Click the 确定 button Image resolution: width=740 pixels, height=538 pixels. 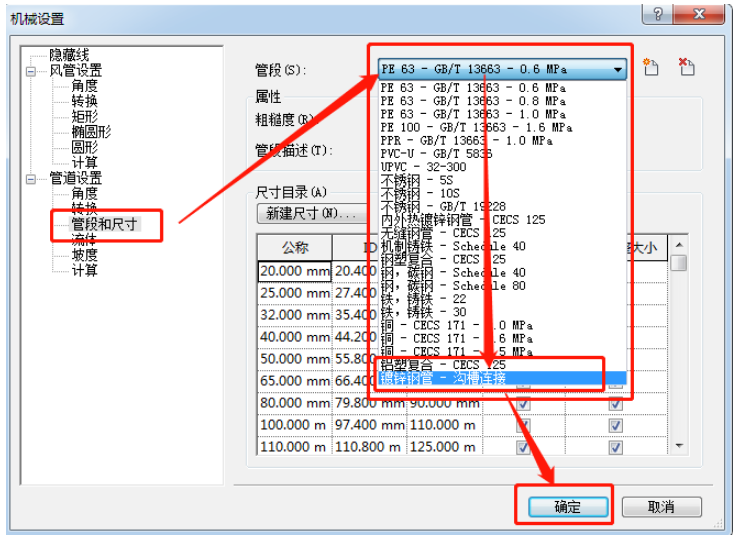click(x=568, y=507)
